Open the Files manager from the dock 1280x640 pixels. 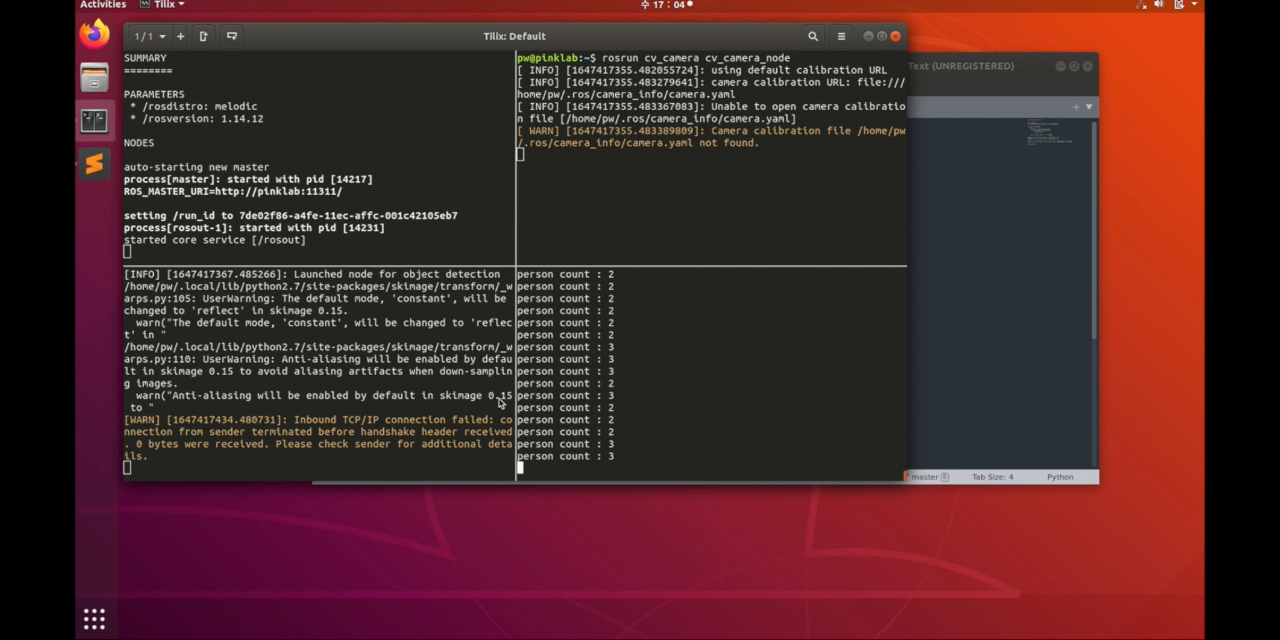94,77
